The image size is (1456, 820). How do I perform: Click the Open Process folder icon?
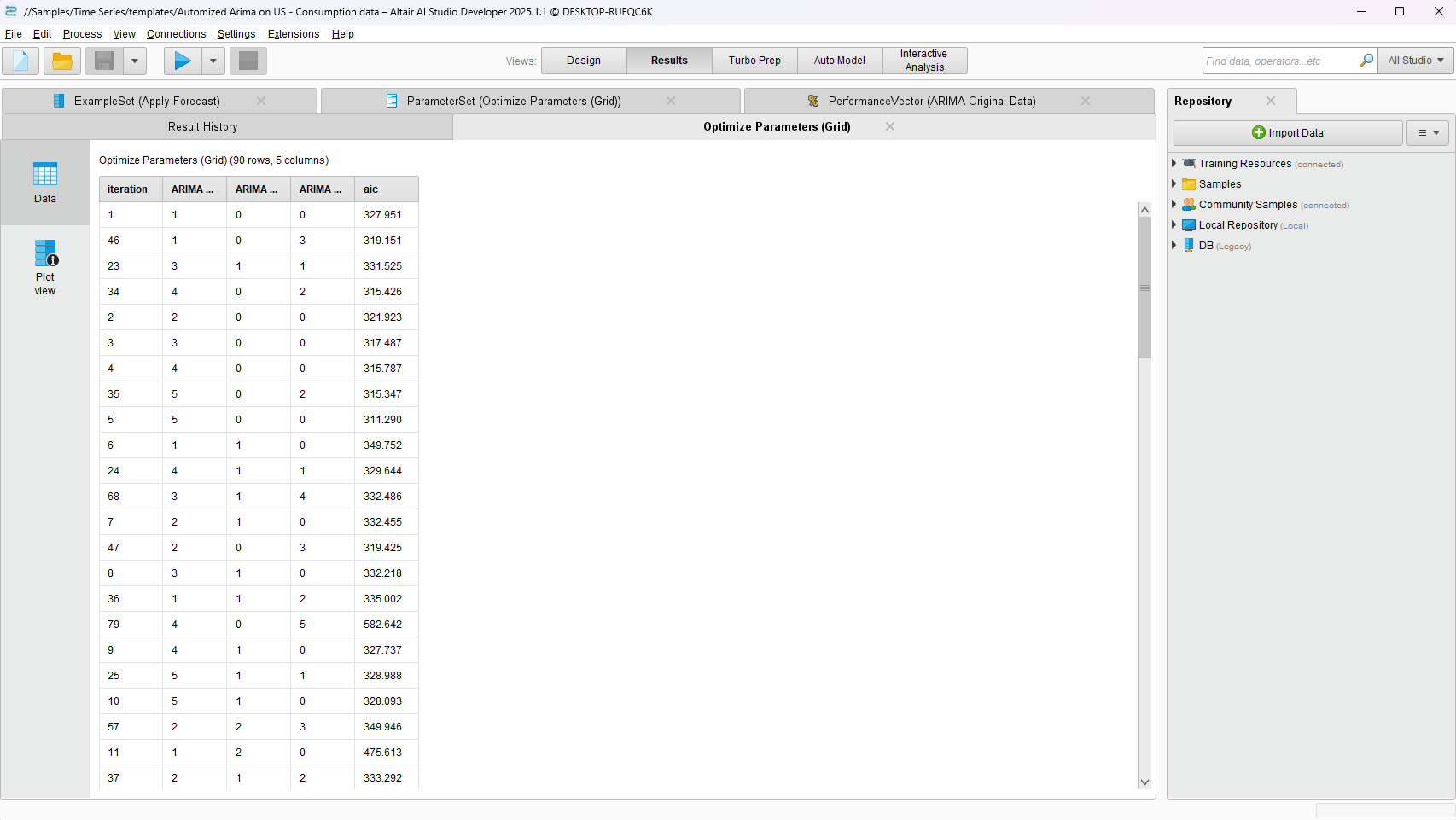62,61
